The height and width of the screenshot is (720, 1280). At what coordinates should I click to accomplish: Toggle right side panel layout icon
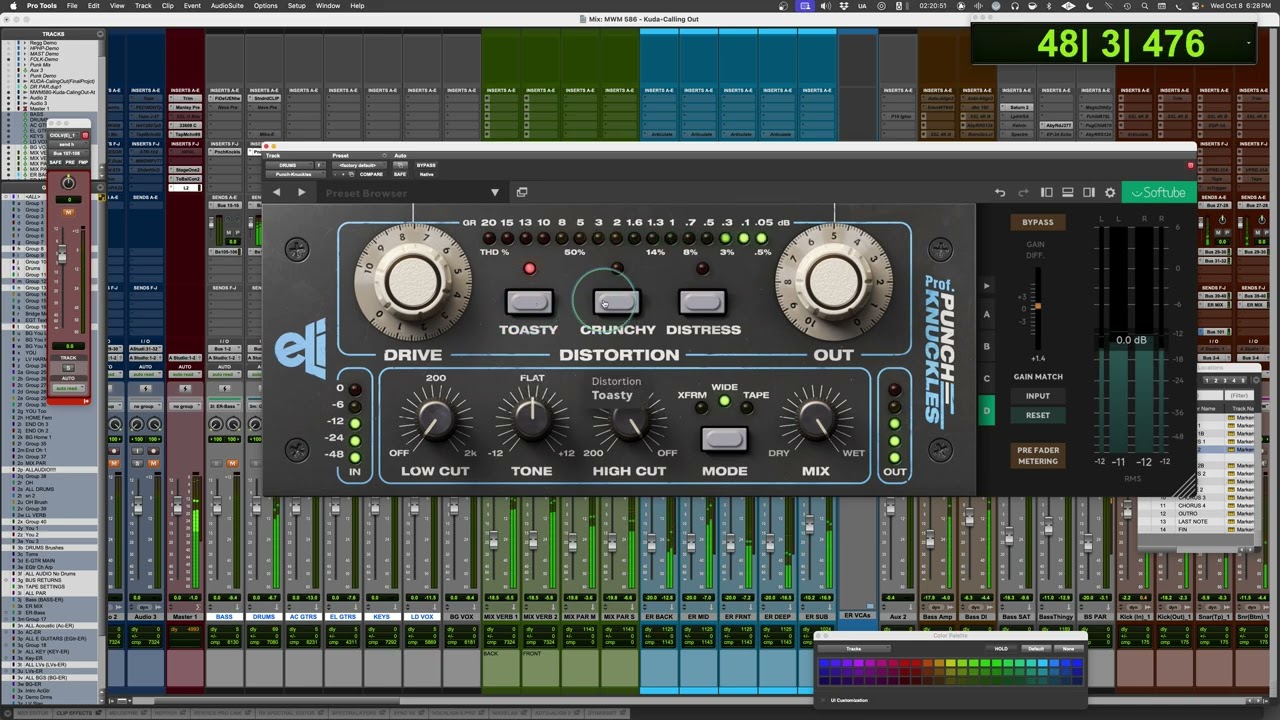pyautogui.click(x=1088, y=192)
